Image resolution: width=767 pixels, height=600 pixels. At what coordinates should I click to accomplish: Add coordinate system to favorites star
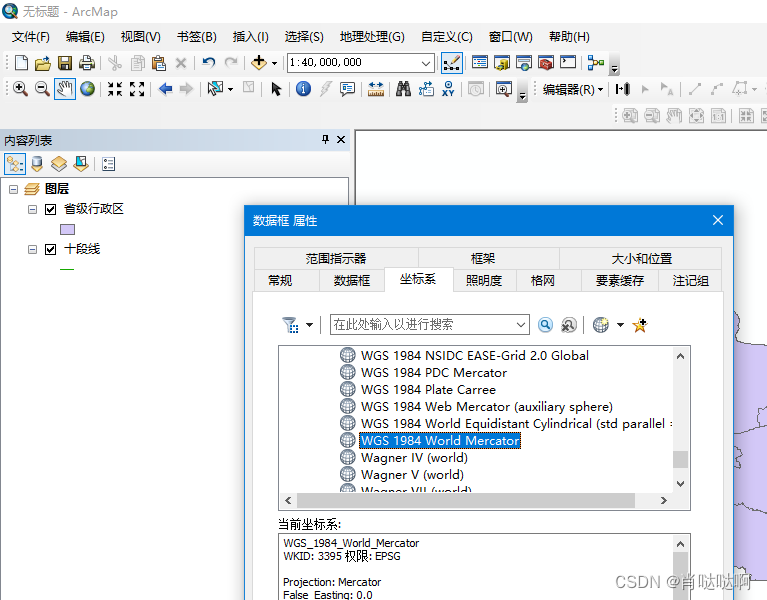tap(640, 325)
